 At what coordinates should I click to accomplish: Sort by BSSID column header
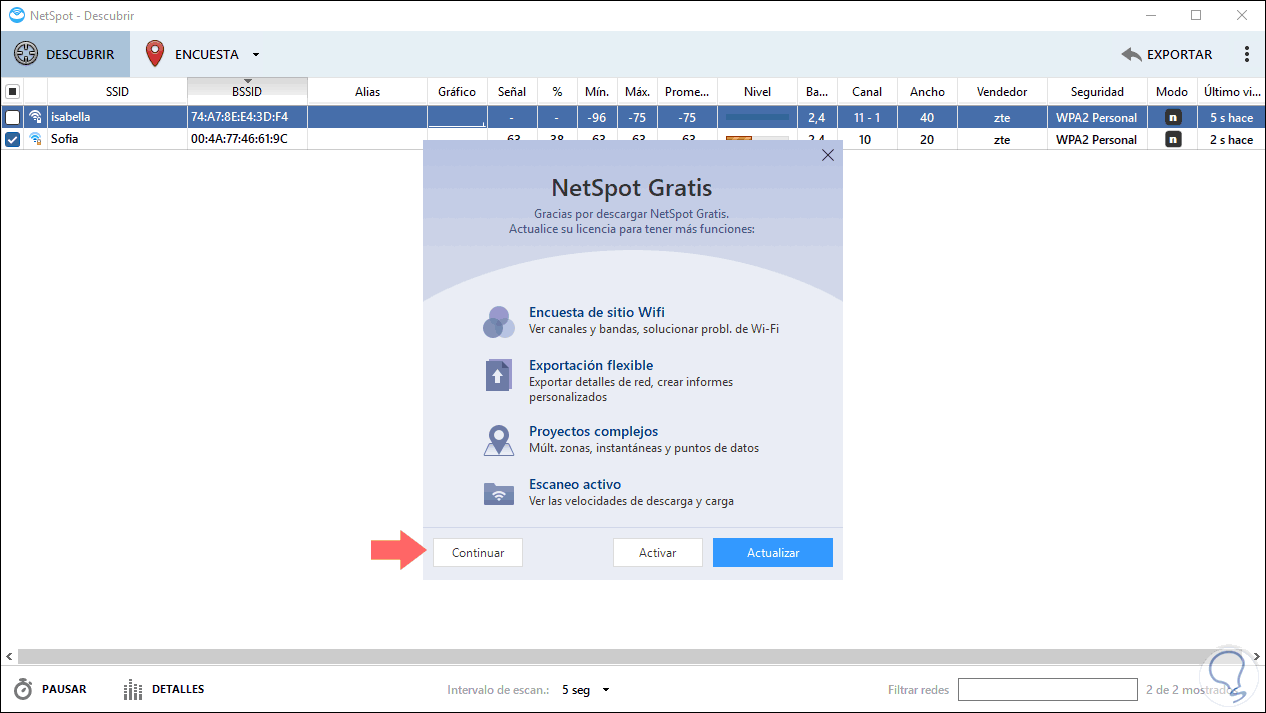click(x=247, y=91)
